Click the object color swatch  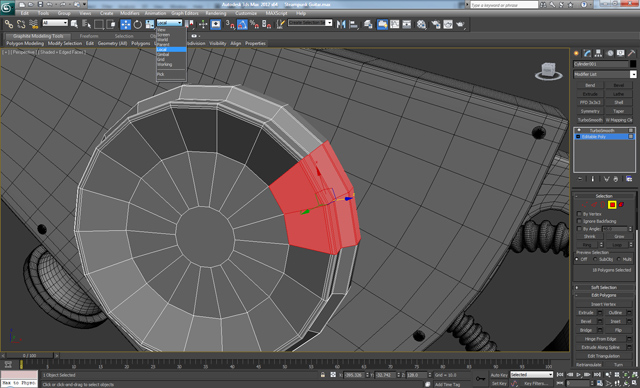[633, 64]
